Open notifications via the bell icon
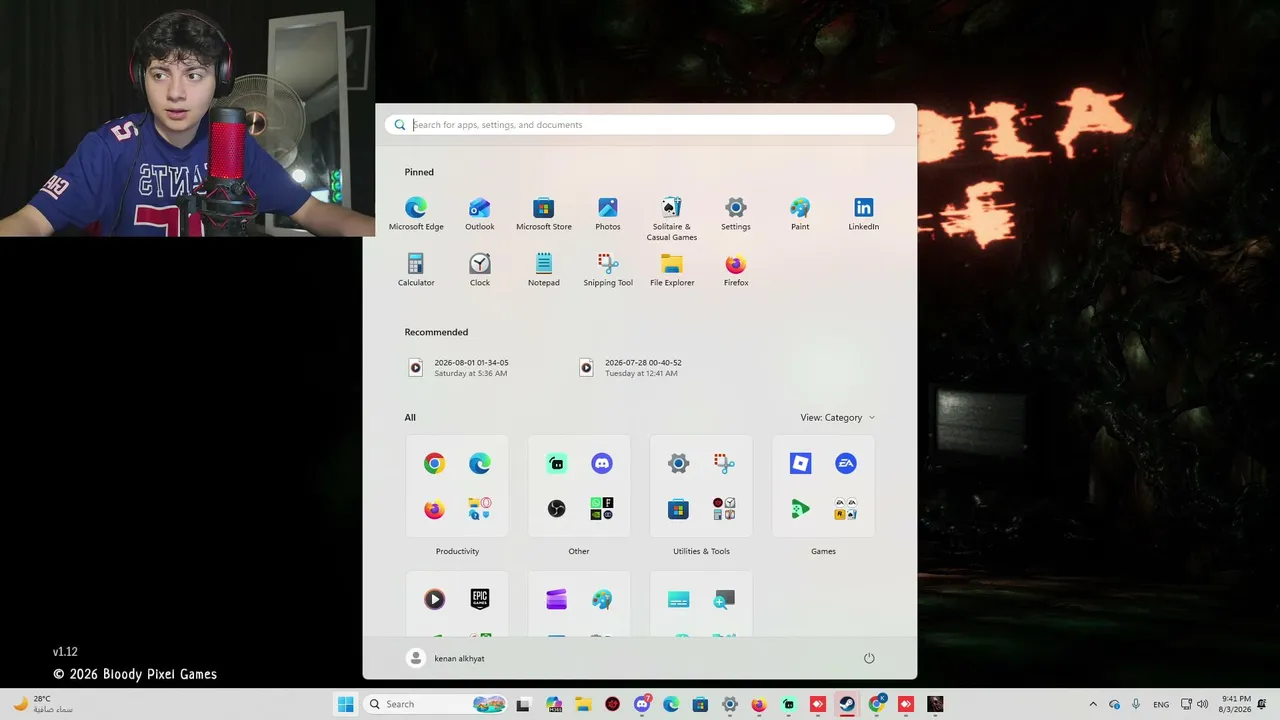The width and height of the screenshot is (1280, 720). click(x=1264, y=704)
